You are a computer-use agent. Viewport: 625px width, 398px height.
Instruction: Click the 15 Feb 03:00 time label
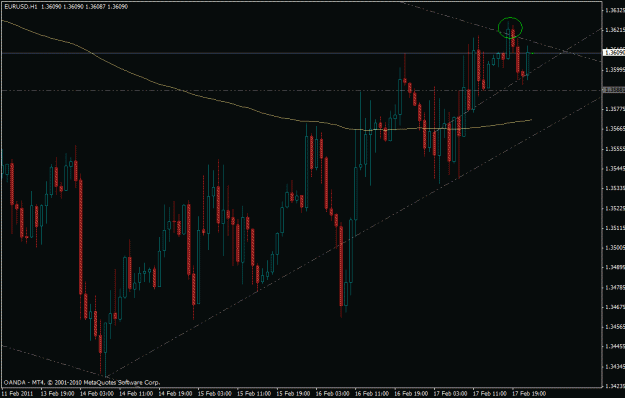214,393
